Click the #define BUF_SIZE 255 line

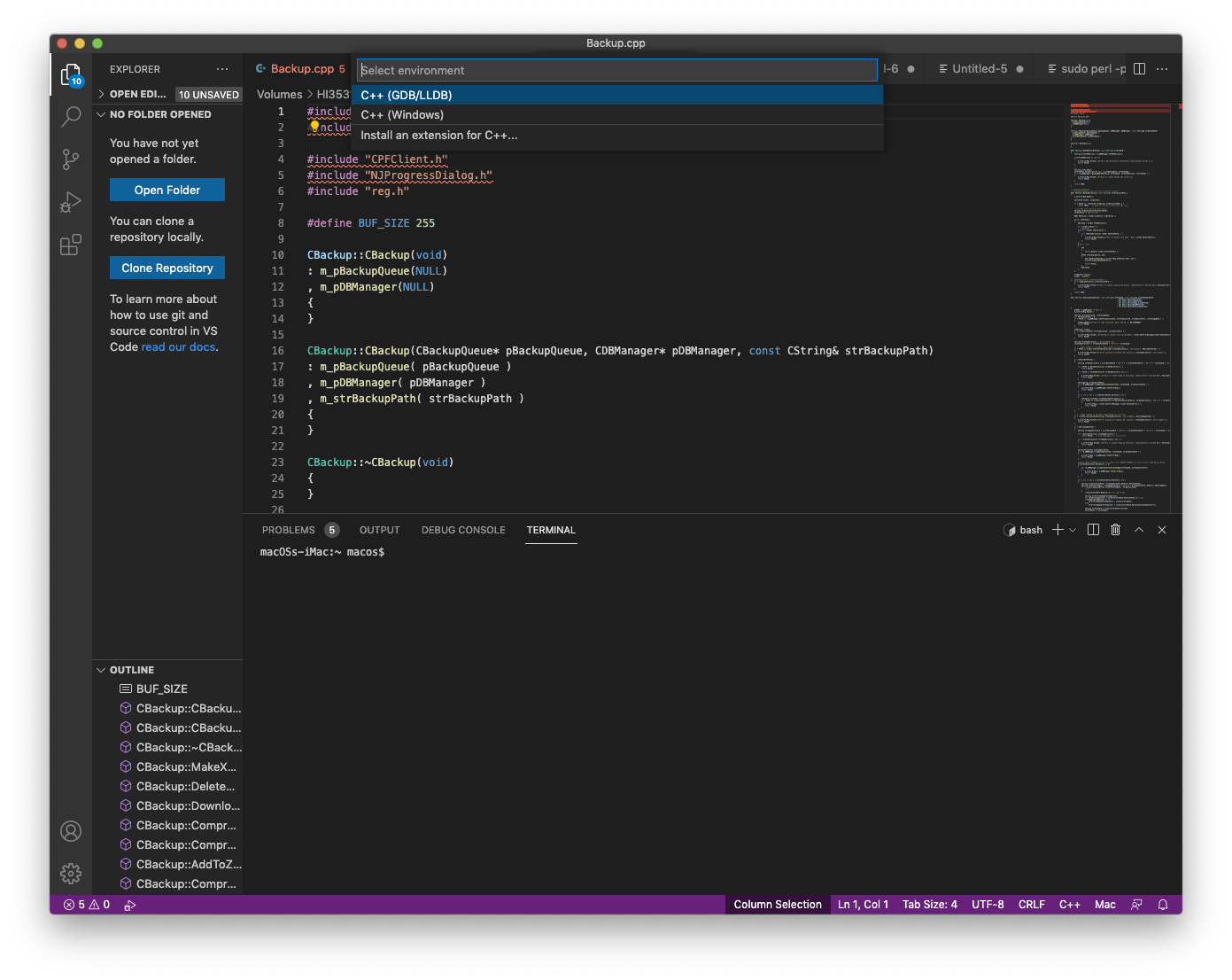[x=371, y=223]
